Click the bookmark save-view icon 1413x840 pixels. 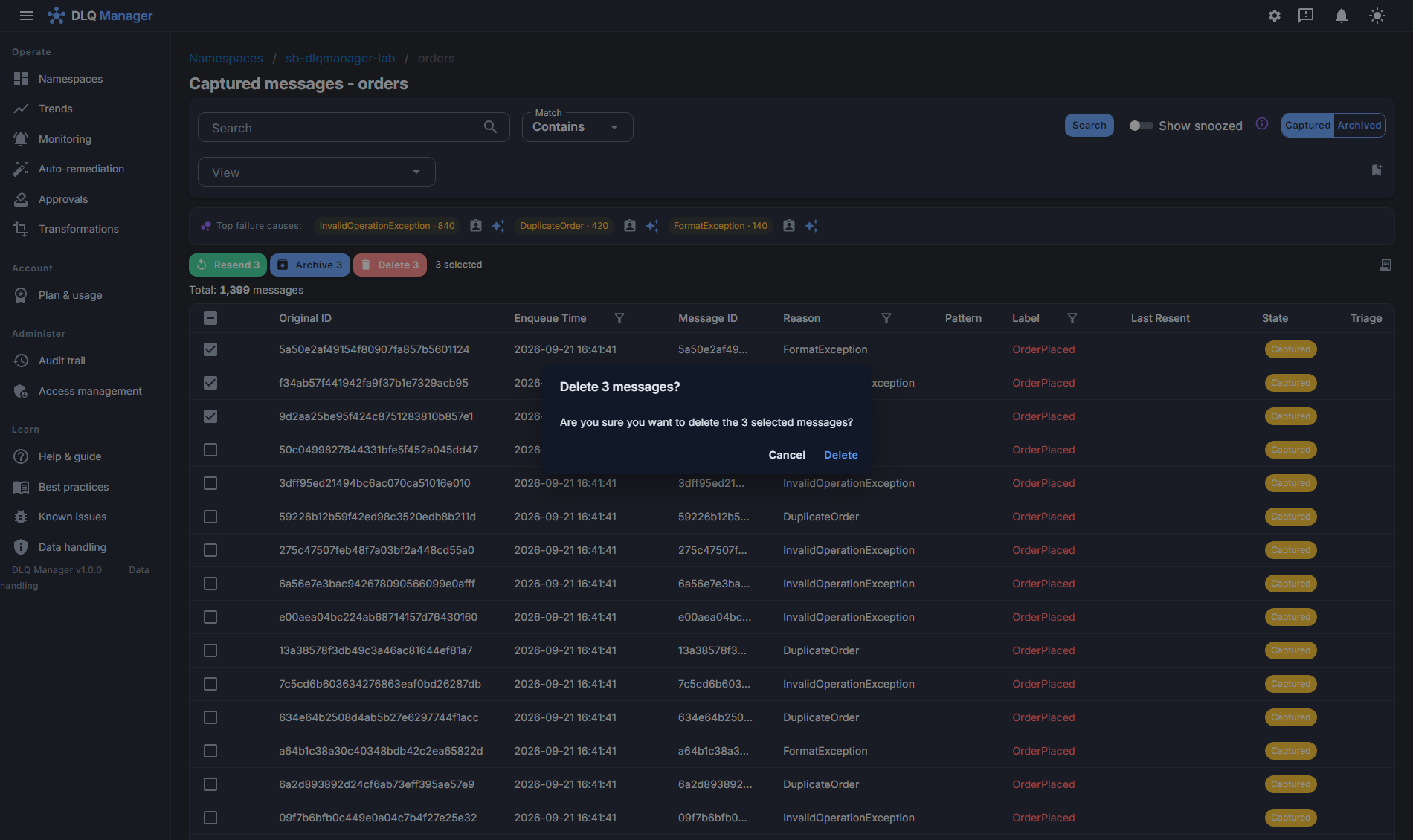click(x=1377, y=170)
